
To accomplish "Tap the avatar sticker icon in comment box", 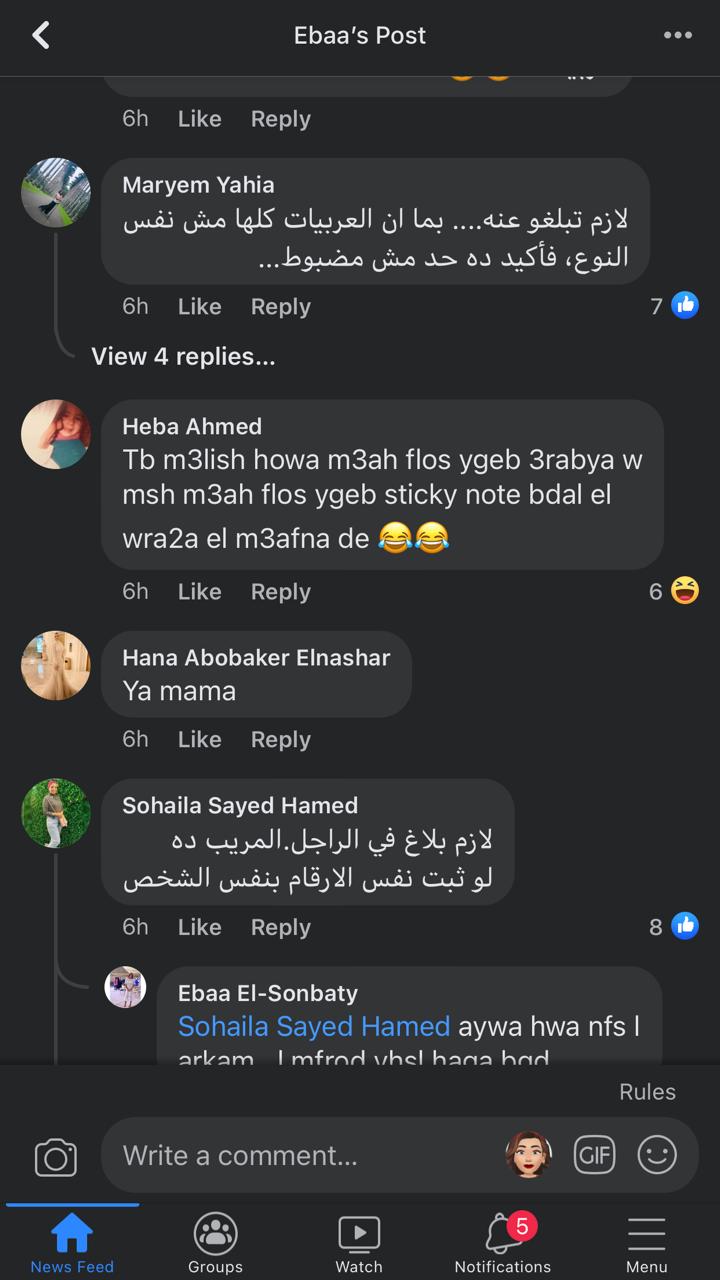I will pyautogui.click(x=529, y=1155).
